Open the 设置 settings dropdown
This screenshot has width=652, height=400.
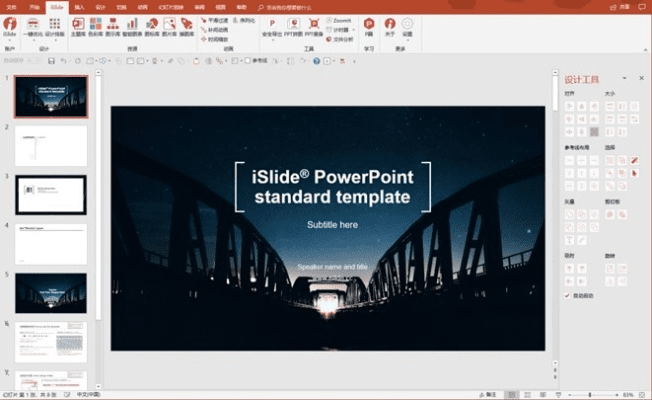[x=407, y=26]
